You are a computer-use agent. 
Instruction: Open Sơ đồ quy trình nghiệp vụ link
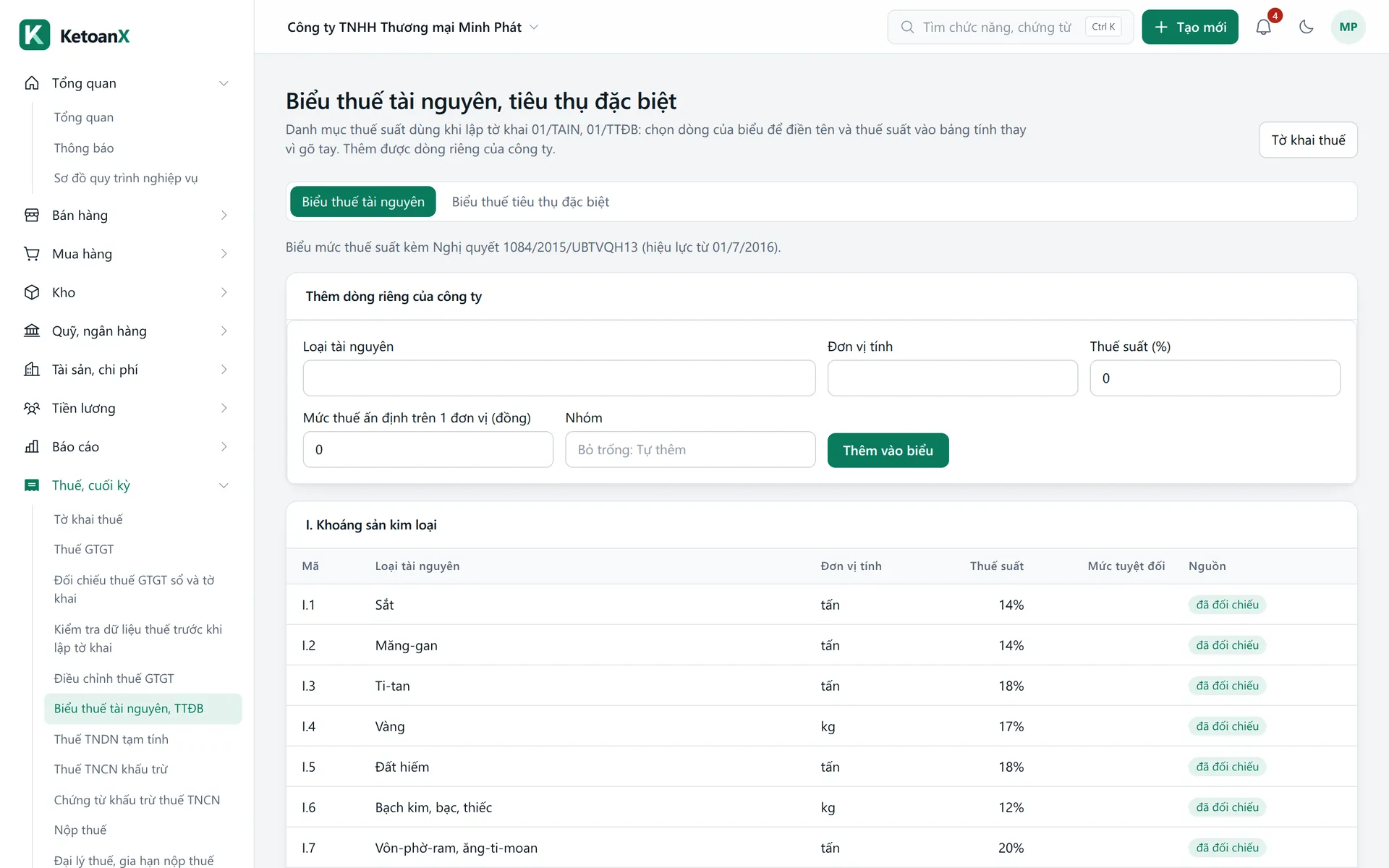point(126,178)
